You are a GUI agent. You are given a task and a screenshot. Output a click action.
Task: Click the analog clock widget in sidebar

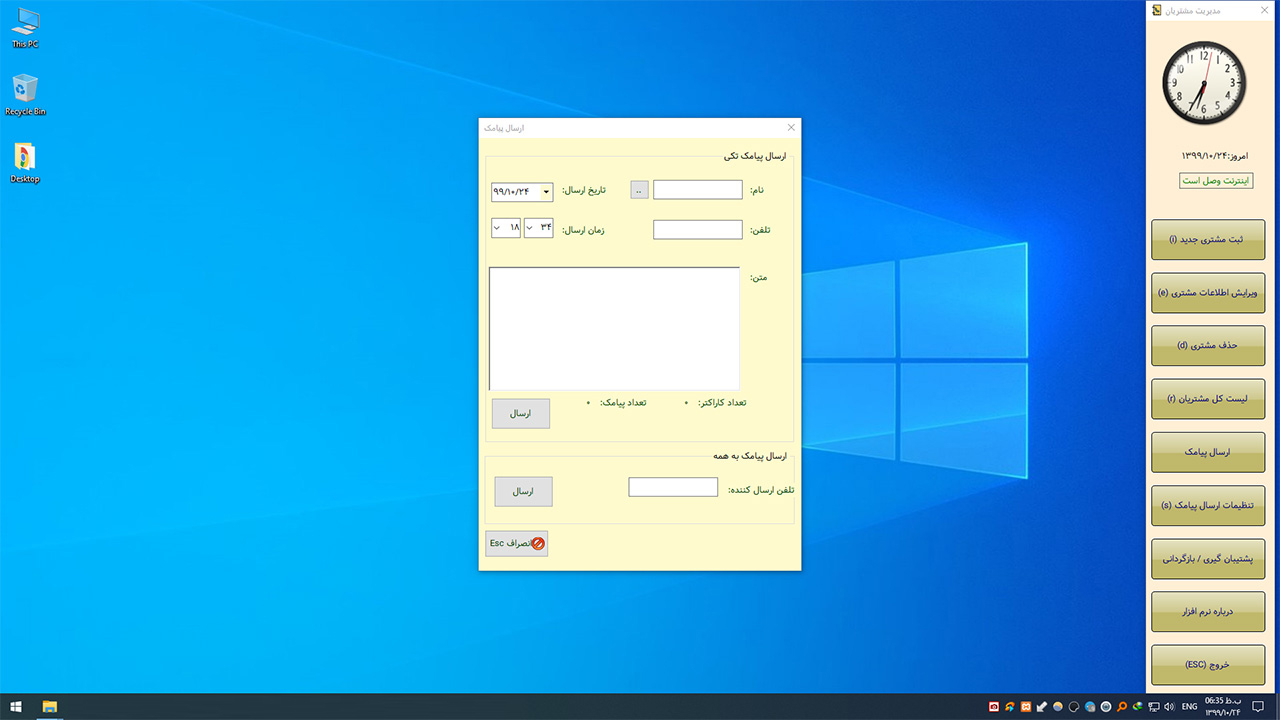coord(1204,83)
